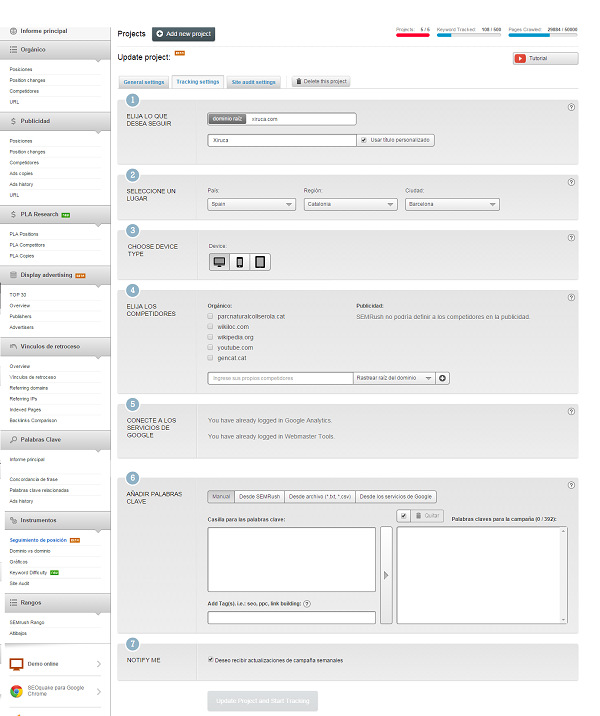Image resolution: width=600 pixels, height=716 pixels.
Task: Click the Publicidad dollar icon
Action: pyautogui.click(x=13, y=121)
